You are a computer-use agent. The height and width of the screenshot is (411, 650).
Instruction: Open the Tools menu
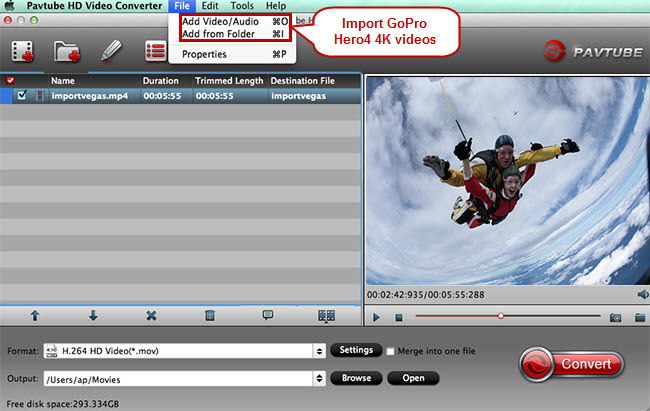(x=242, y=6)
